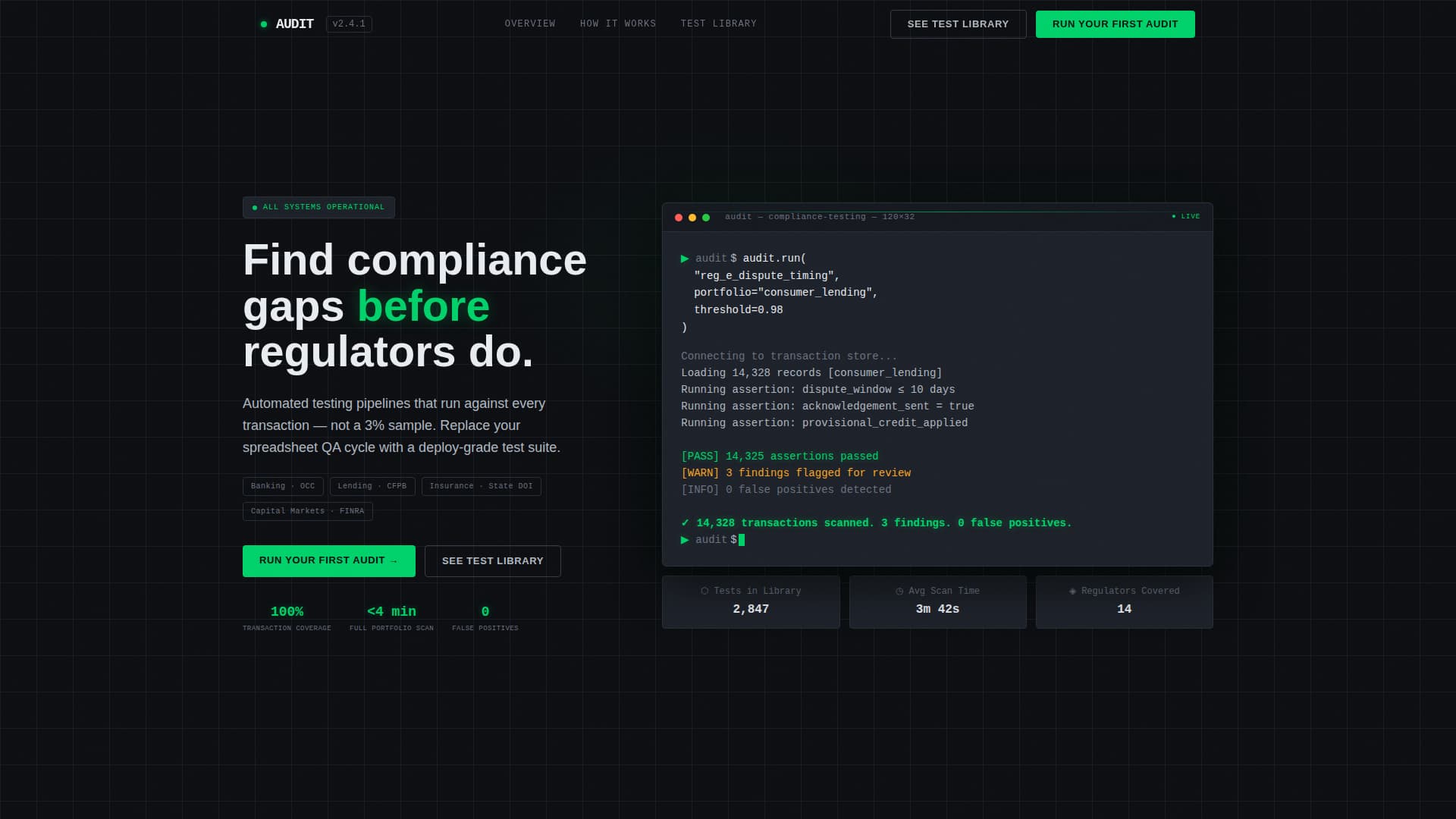Click Avg Scan Time clock icon

click(x=899, y=591)
